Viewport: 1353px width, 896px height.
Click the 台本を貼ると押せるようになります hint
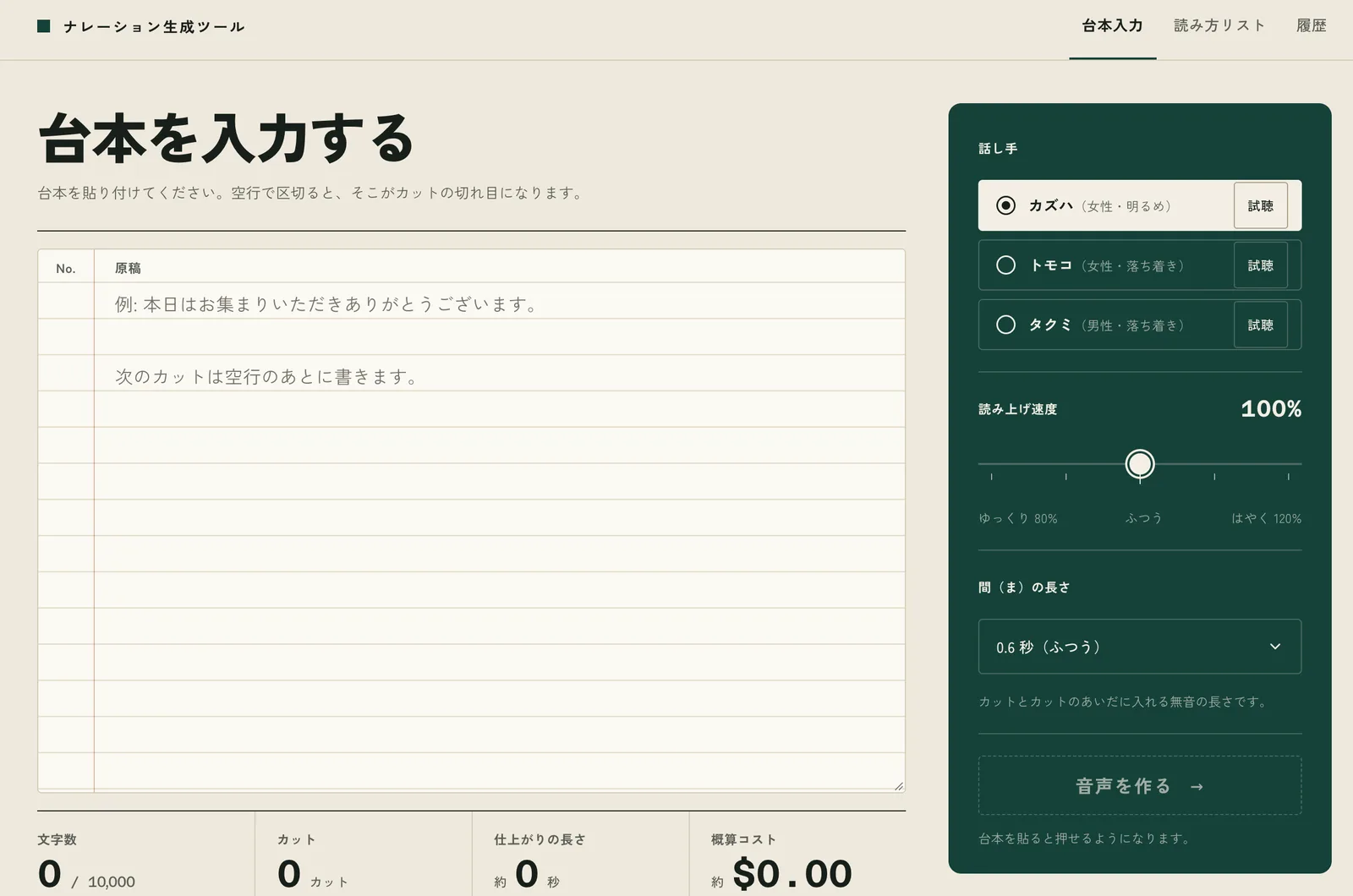click(x=1084, y=839)
